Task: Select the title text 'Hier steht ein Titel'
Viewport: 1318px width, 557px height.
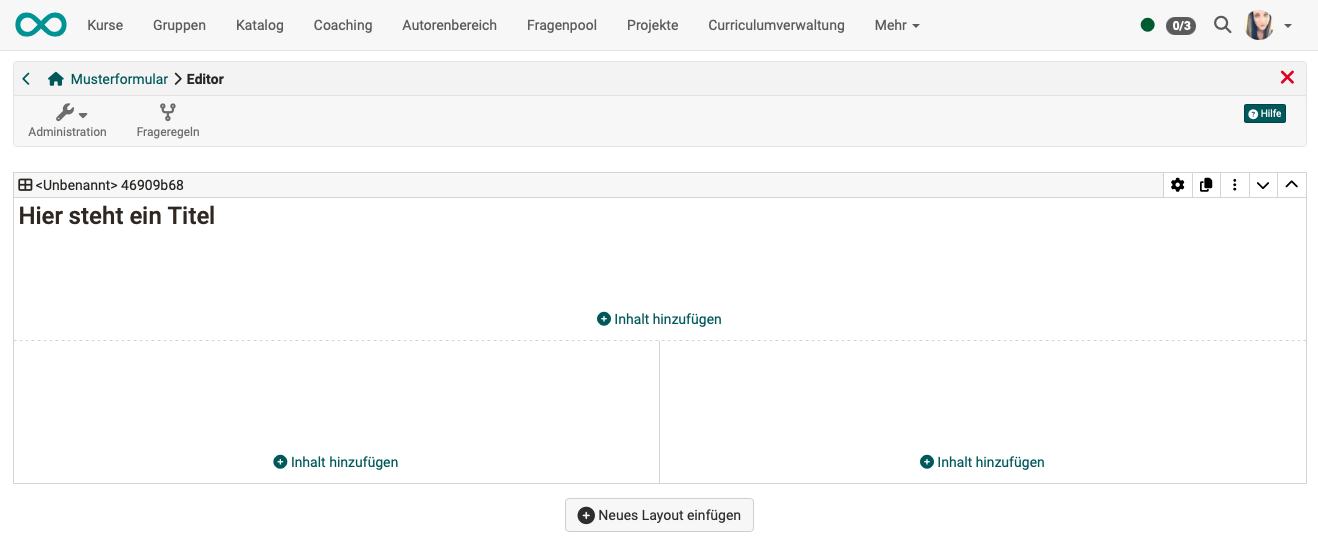Action: [117, 216]
